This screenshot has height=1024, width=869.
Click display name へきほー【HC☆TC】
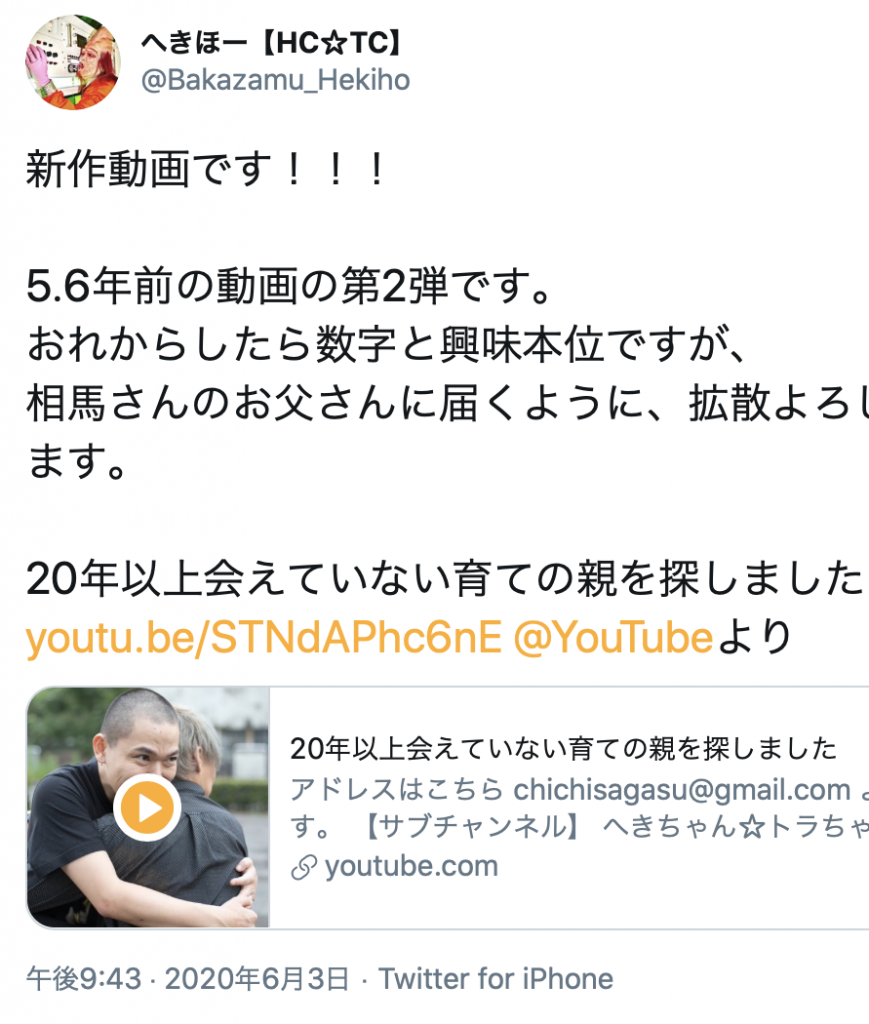(x=273, y=43)
